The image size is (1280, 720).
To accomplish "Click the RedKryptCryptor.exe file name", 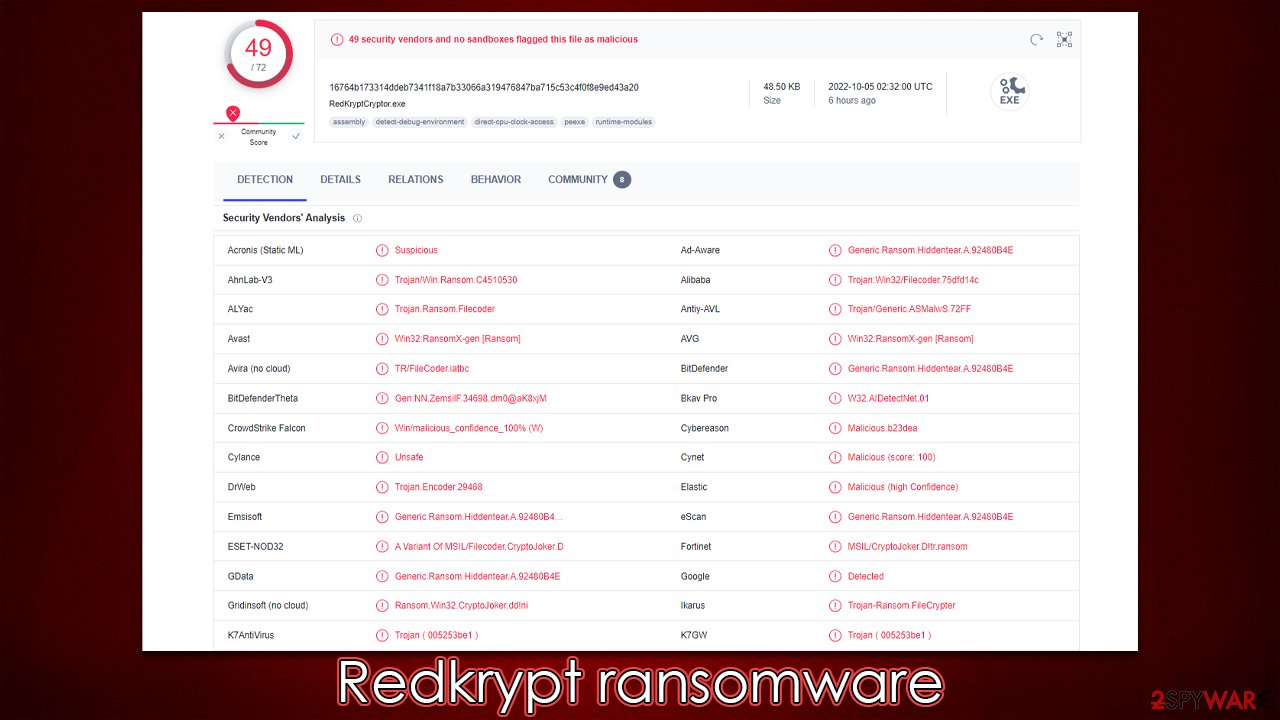I will (x=367, y=104).
